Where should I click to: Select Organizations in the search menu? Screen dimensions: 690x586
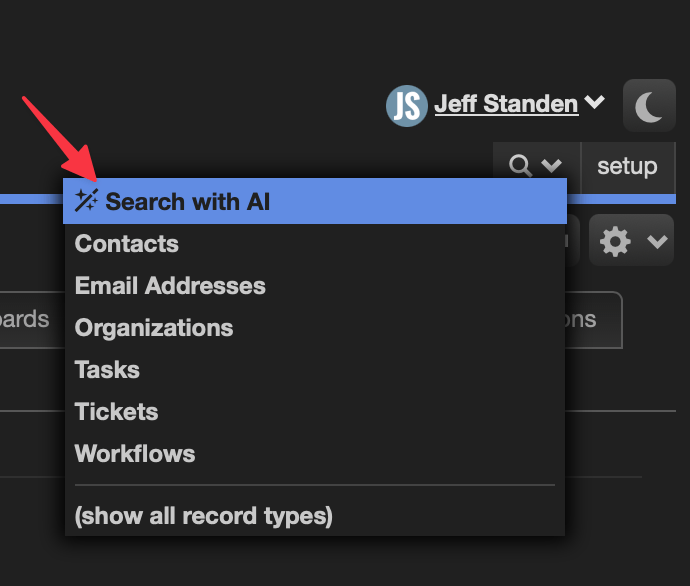pos(315,328)
